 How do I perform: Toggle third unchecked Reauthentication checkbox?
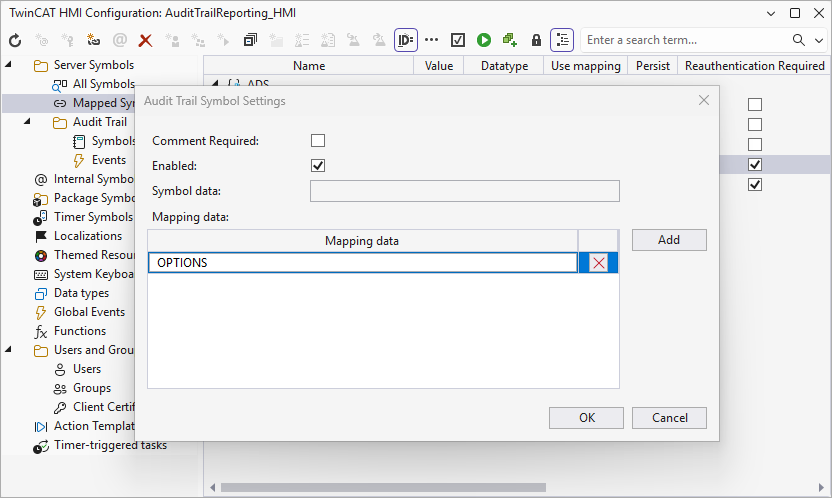point(755,144)
